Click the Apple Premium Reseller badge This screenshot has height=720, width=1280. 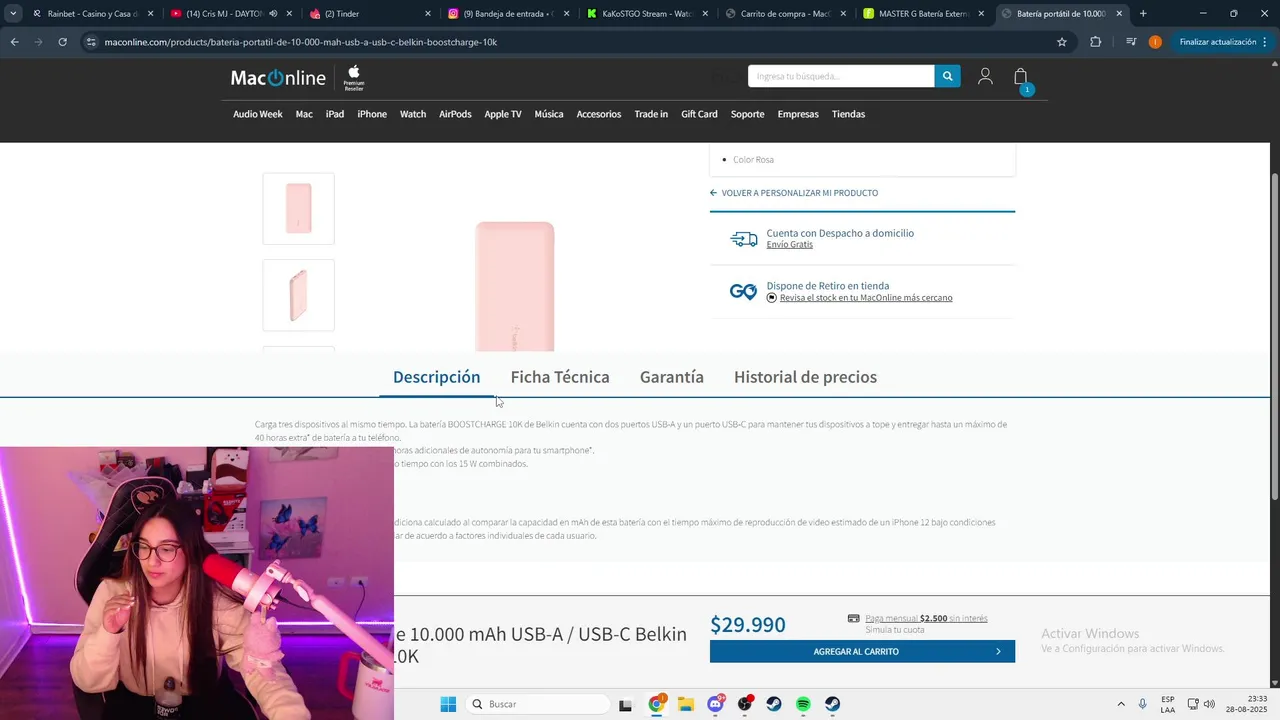354,78
